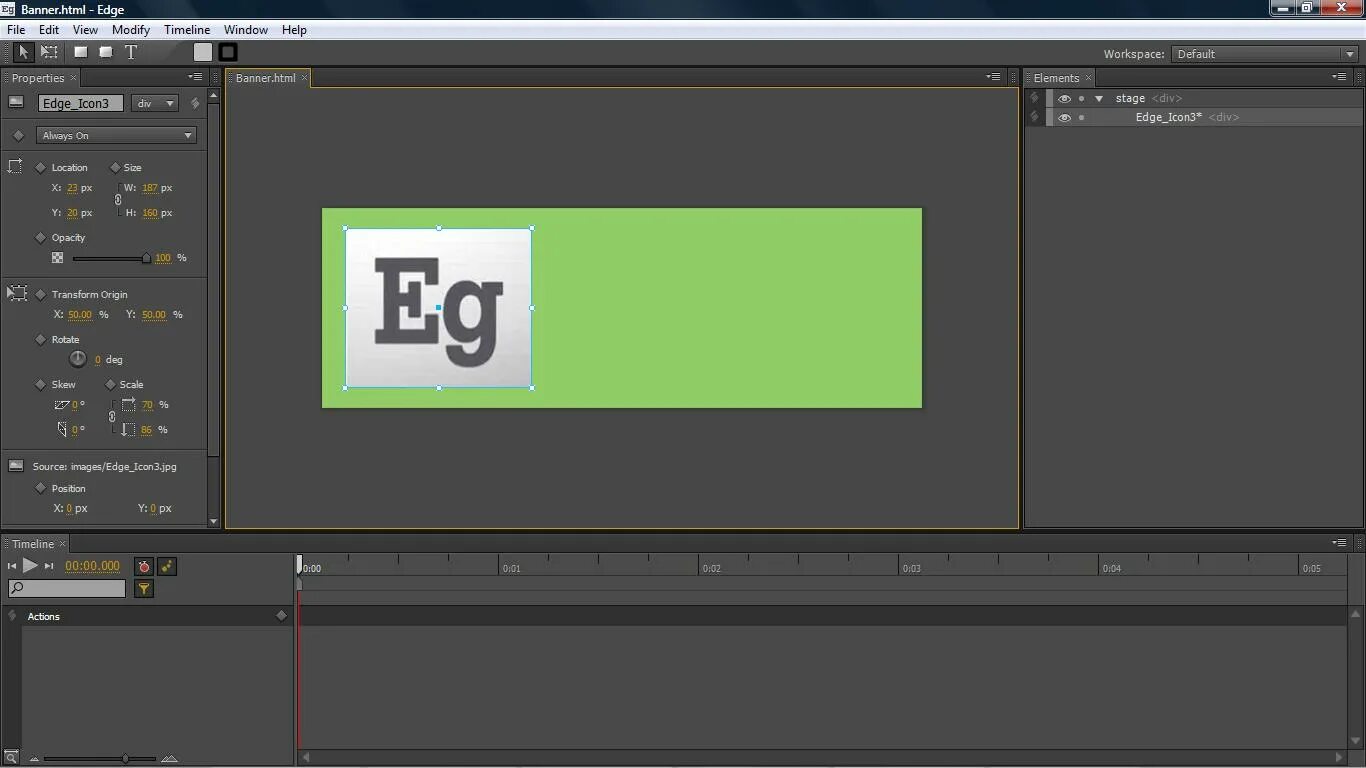This screenshot has width=1366, height=768.
Task: Open the File menu
Action: [16, 30]
